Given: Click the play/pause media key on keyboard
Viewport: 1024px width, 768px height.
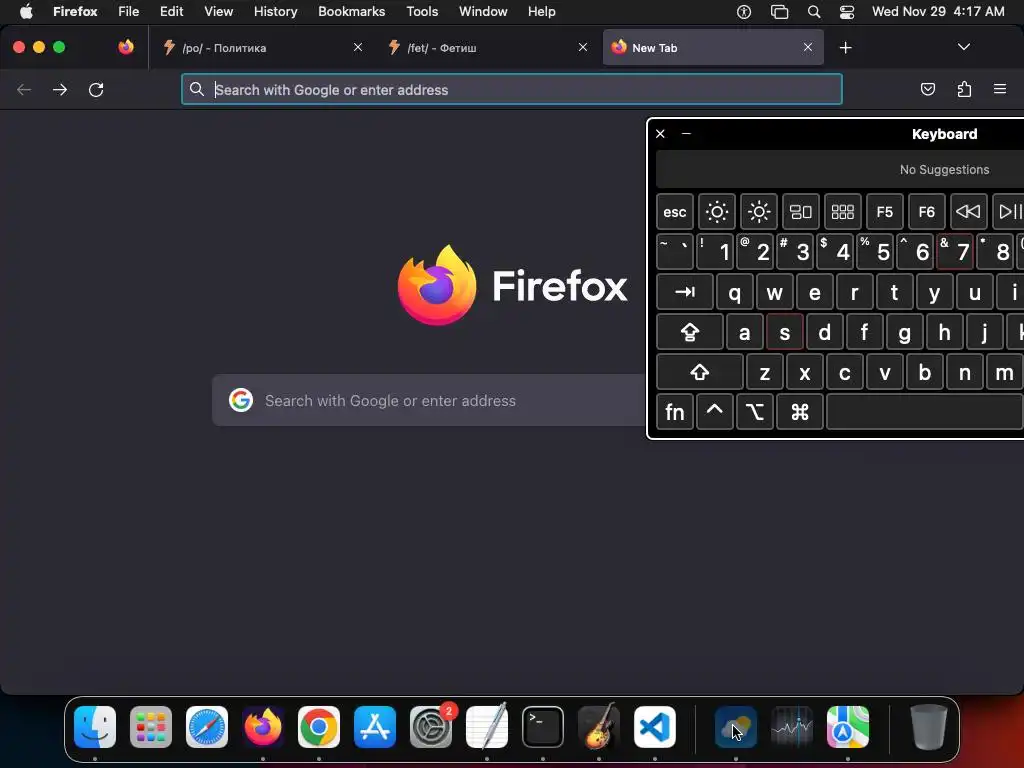Looking at the screenshot, I should click(1008, 212).
